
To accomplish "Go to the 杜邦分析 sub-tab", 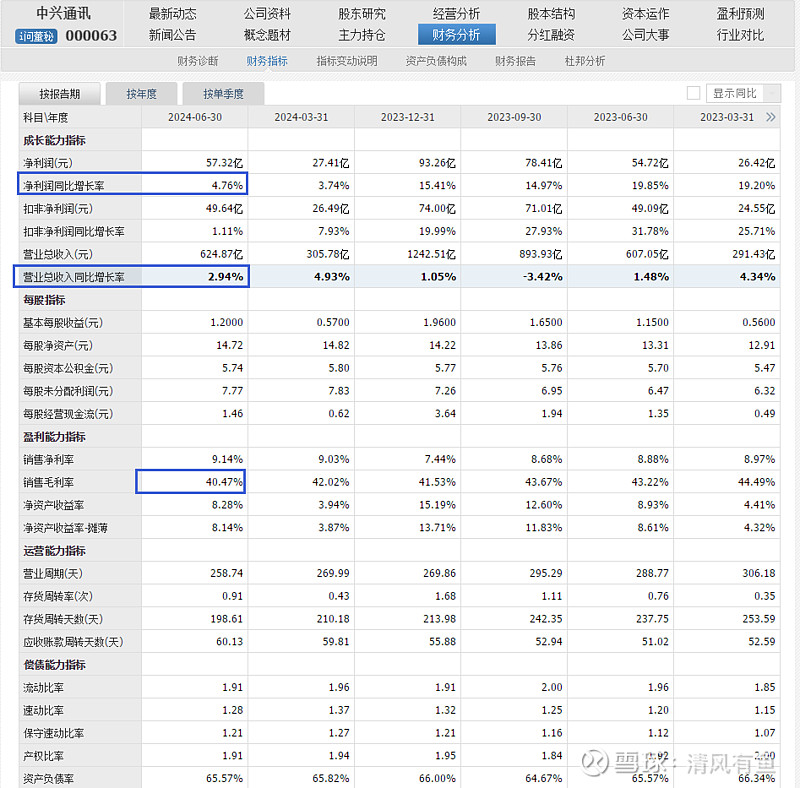I will tap(585, 61).
